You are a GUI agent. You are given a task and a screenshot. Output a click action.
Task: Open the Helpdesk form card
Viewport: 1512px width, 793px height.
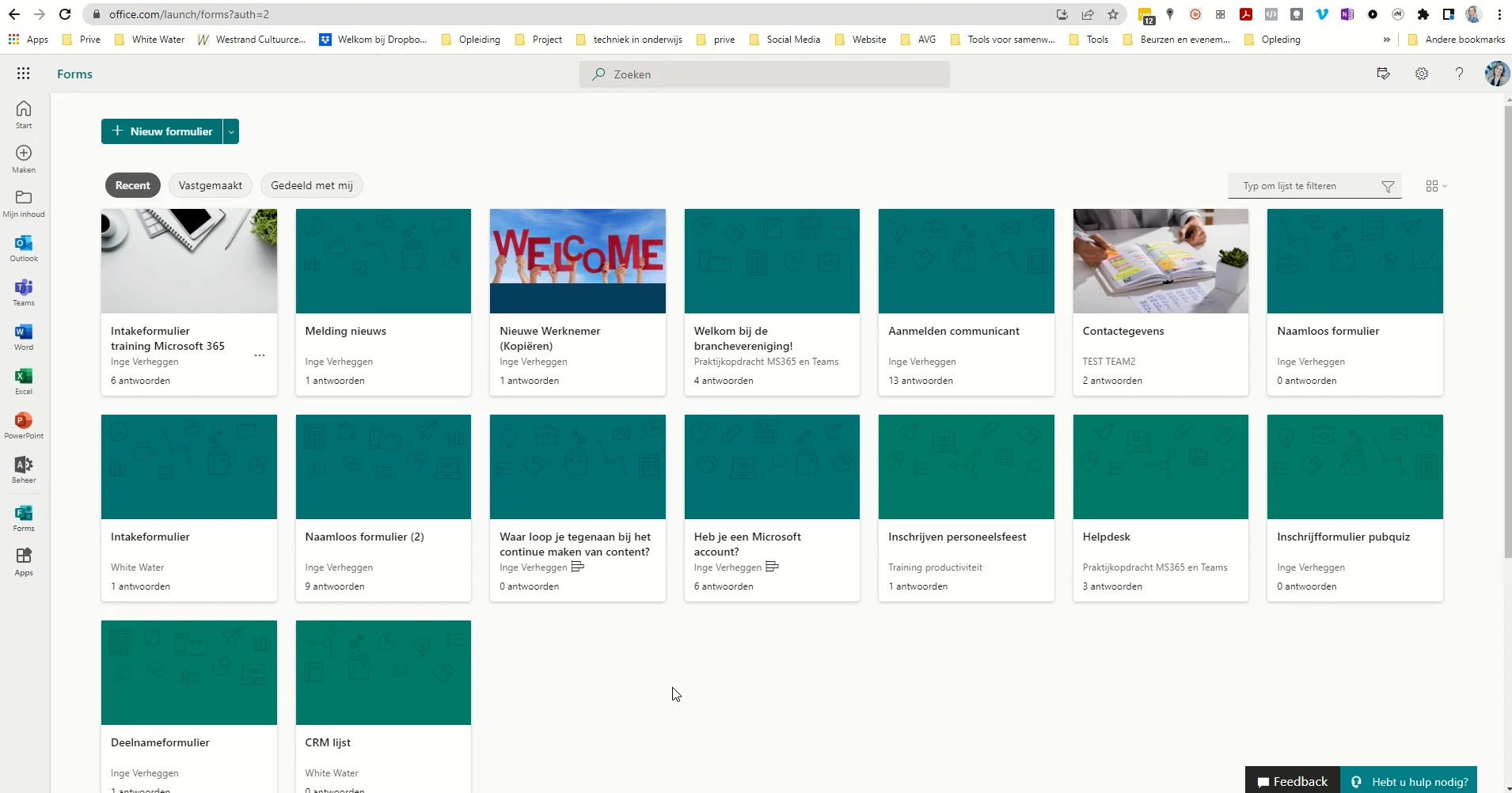point(1161,508)
